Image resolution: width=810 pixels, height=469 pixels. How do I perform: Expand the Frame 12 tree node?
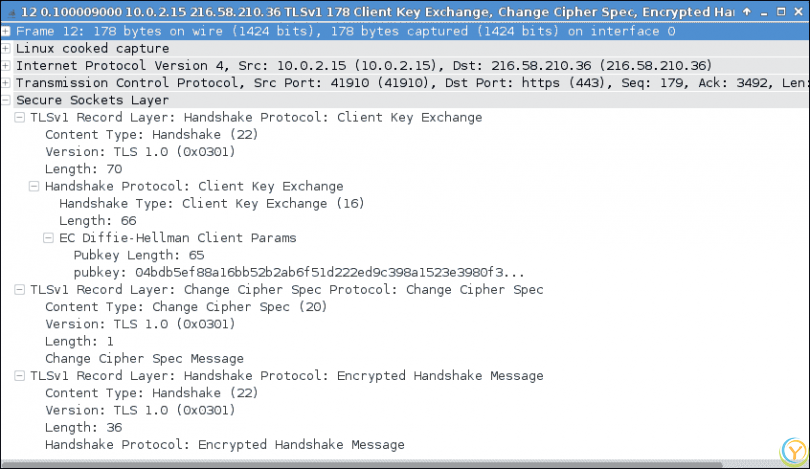pyautogui.click(x=6, y=31)
